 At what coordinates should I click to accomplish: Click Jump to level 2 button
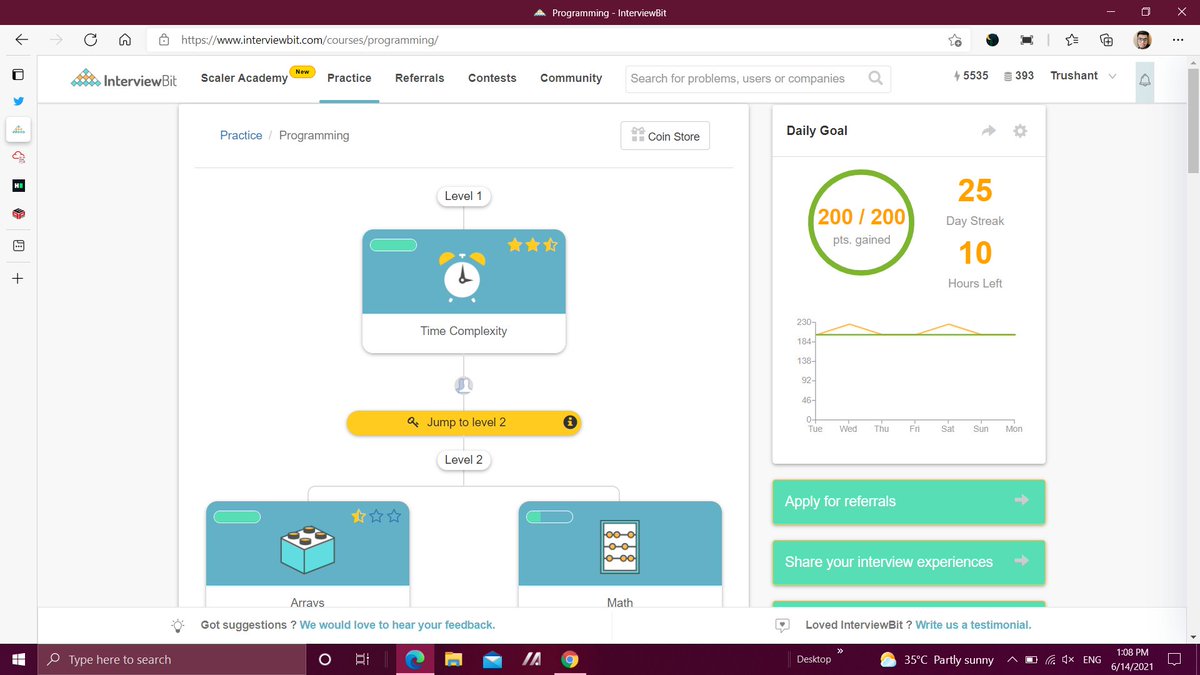tap(464, 422)
